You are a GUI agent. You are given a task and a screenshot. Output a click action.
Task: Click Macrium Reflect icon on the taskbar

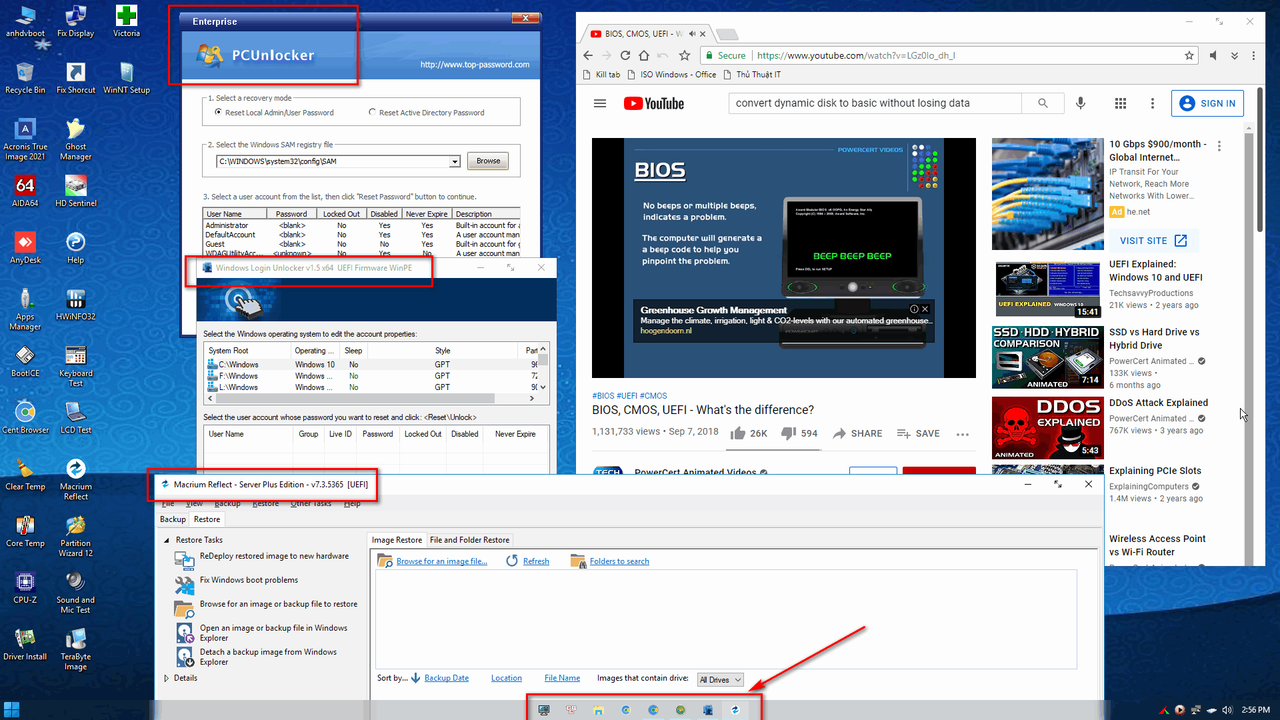[735, 710]
